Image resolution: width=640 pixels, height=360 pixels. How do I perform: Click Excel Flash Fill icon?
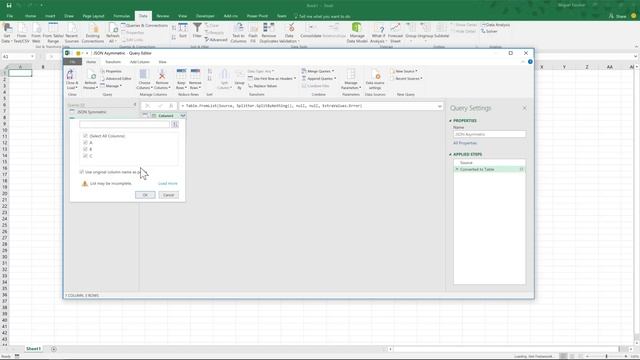(253, 27)
